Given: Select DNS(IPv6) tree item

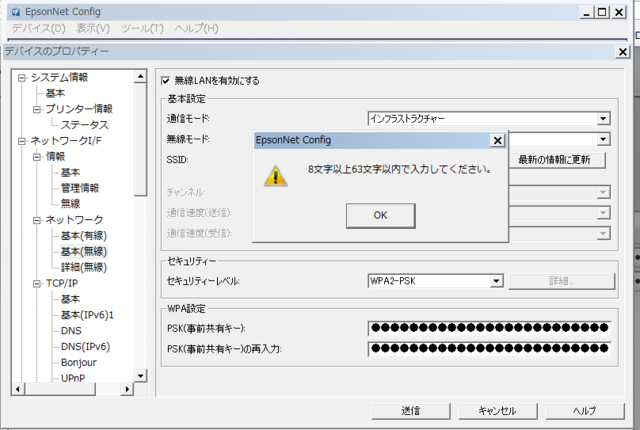Looking at the screenshot, I should pyautogui.click(x=85, y=347).
